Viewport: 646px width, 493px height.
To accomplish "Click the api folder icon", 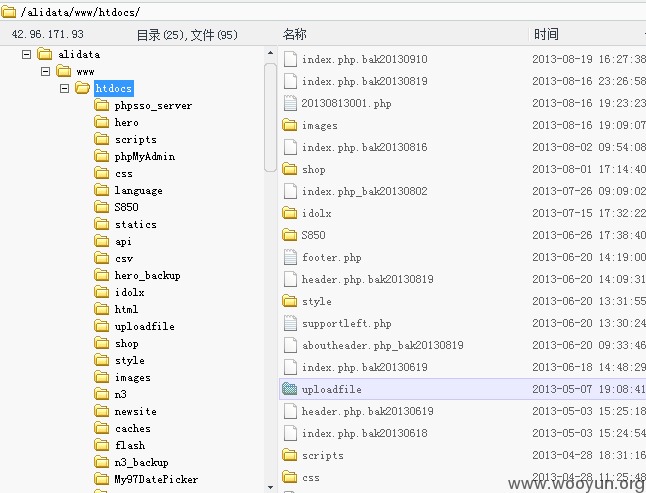I will pos(101,241).
